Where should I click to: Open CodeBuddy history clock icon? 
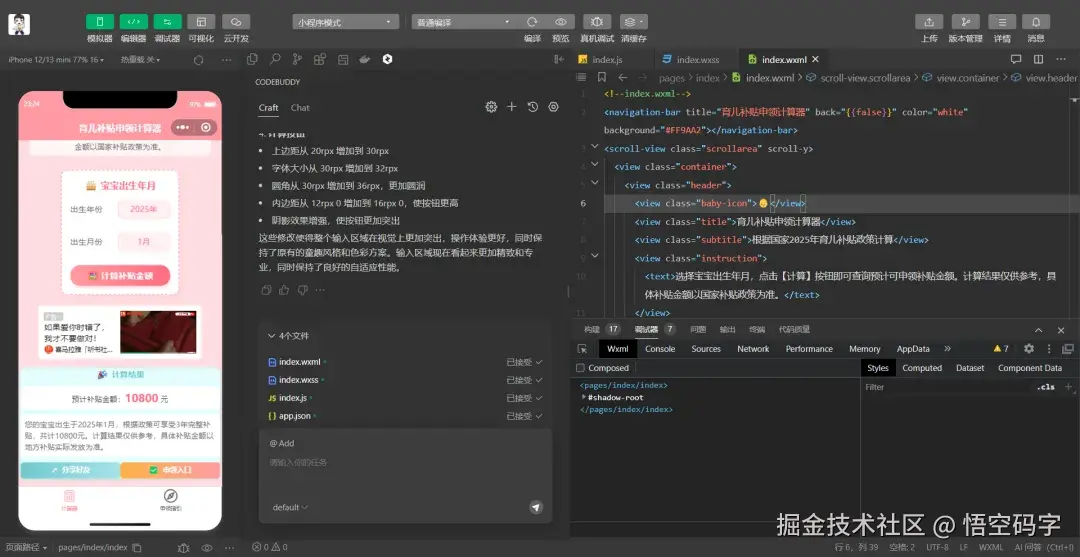pos(532,107)
